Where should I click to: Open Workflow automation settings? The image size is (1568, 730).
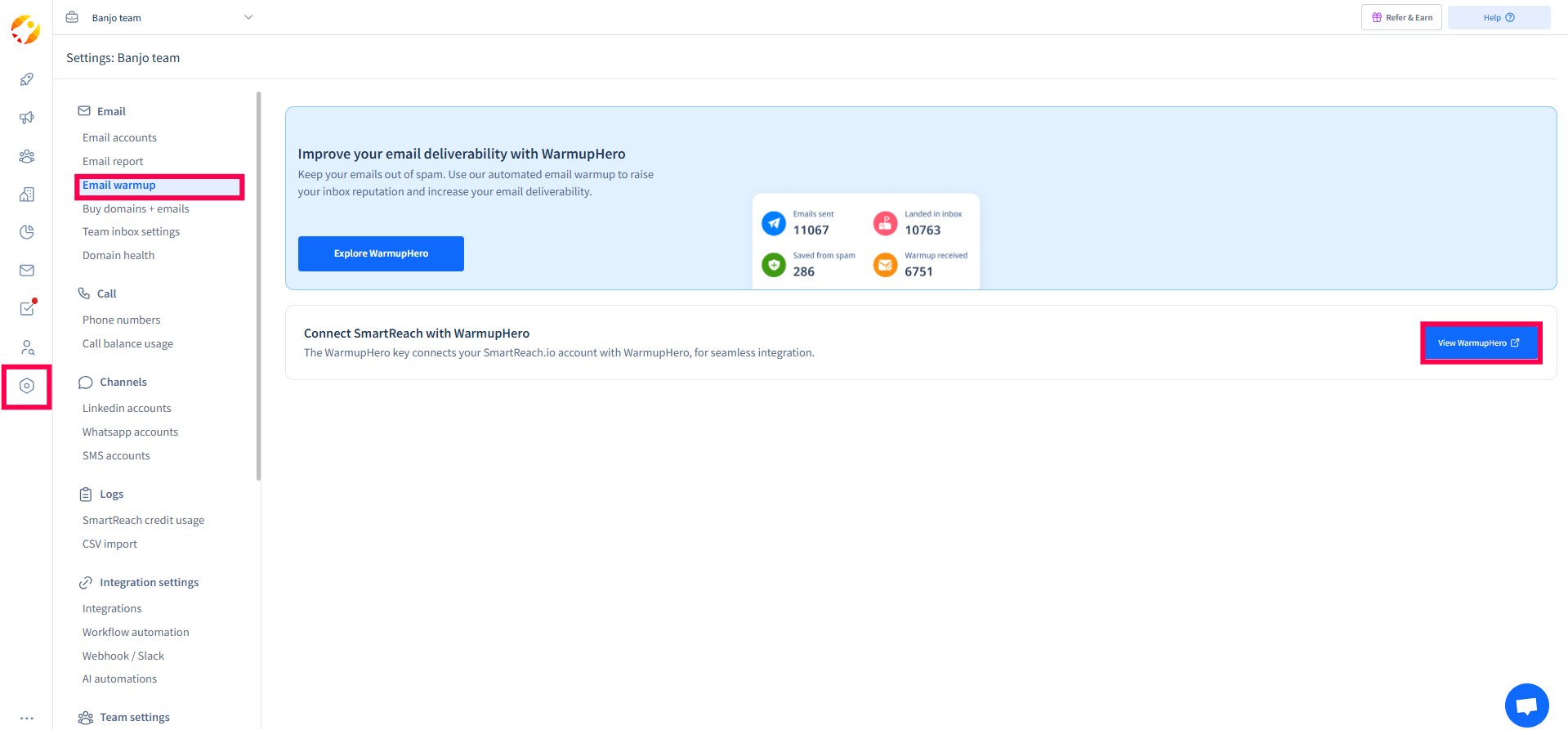click(136, 632)
